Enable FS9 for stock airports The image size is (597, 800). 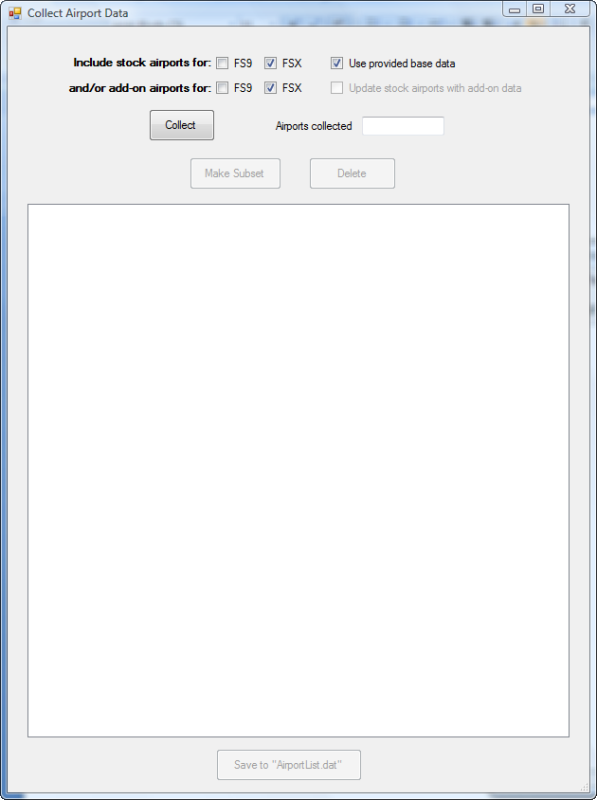[222, 63]
